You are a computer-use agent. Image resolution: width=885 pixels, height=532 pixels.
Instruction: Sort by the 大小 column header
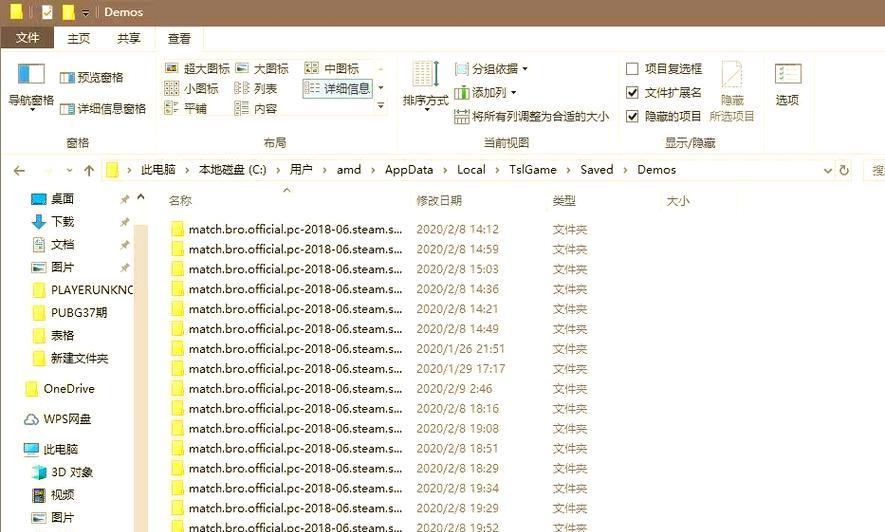678,200
